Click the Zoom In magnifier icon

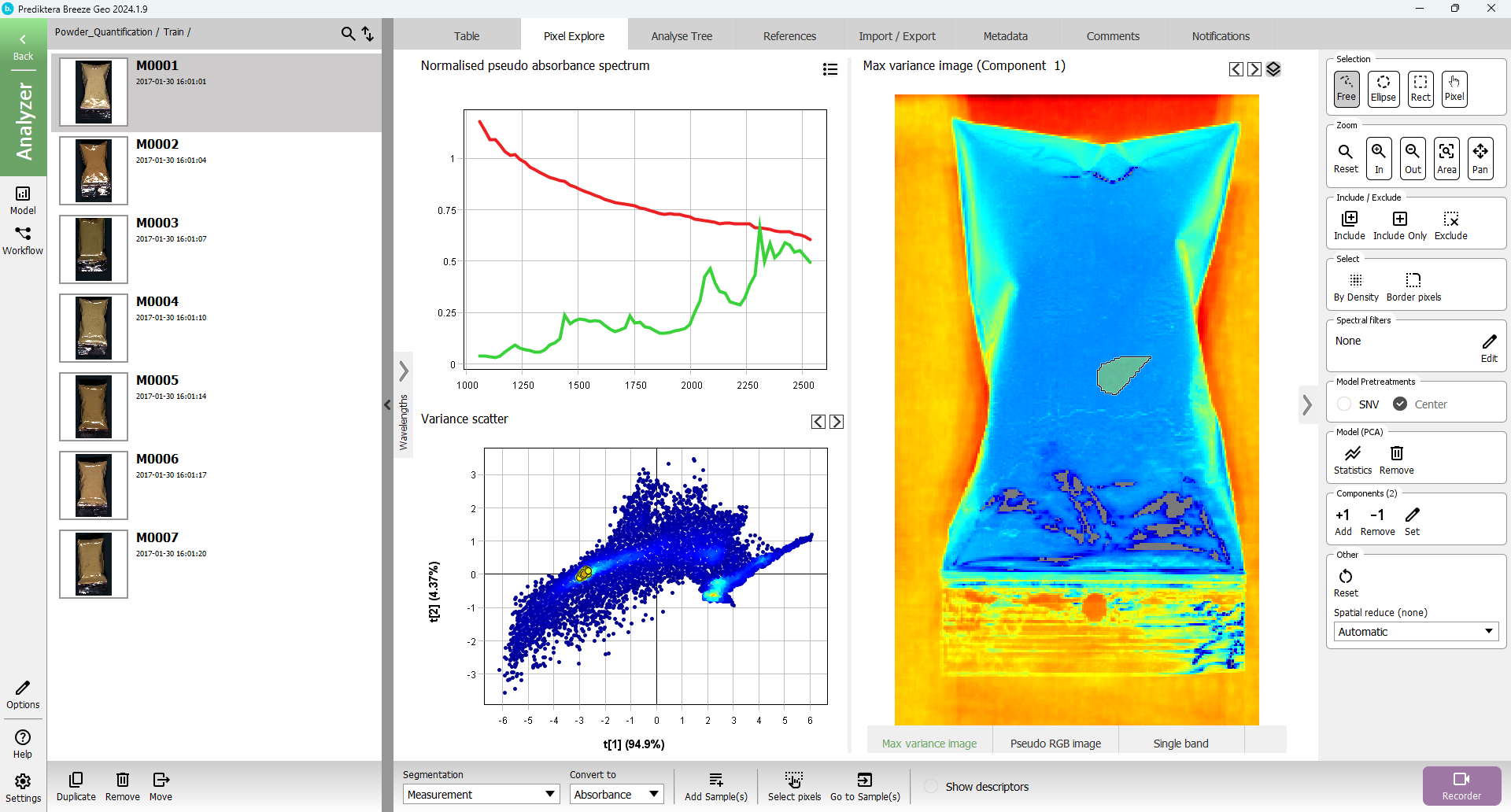[x=1379, y=157]
